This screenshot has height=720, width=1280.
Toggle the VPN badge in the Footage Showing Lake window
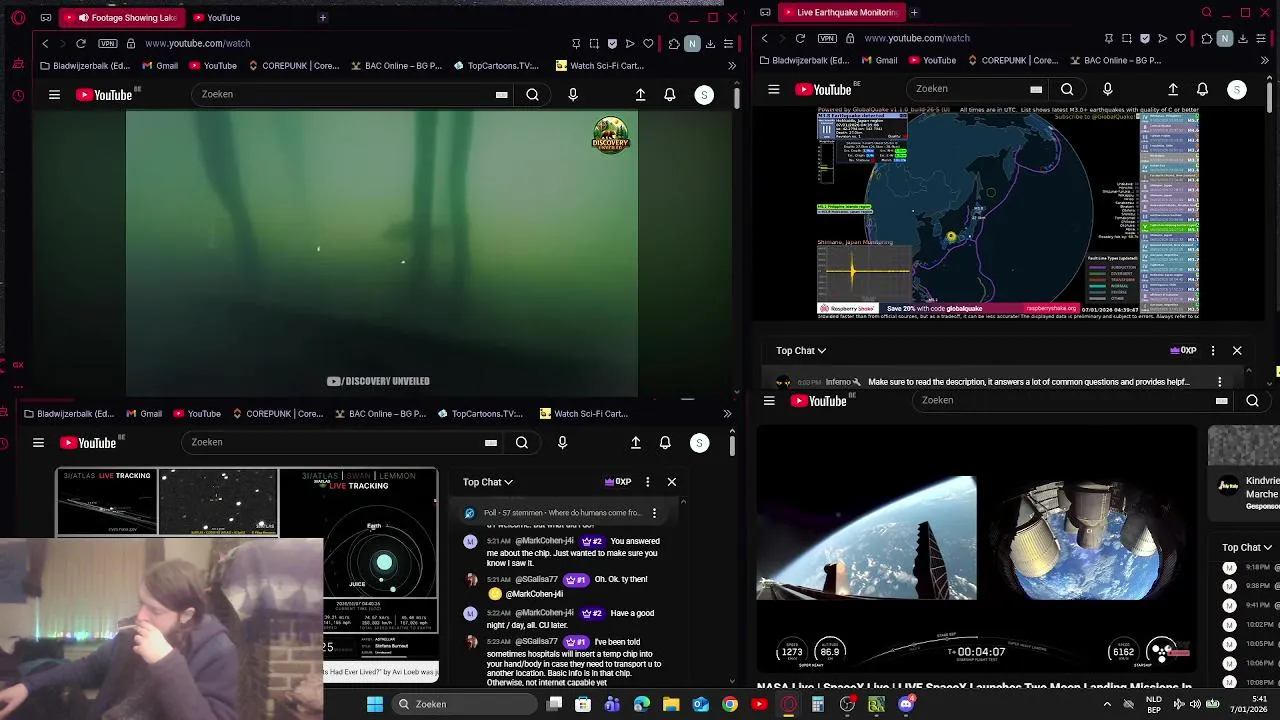(108, 43)
